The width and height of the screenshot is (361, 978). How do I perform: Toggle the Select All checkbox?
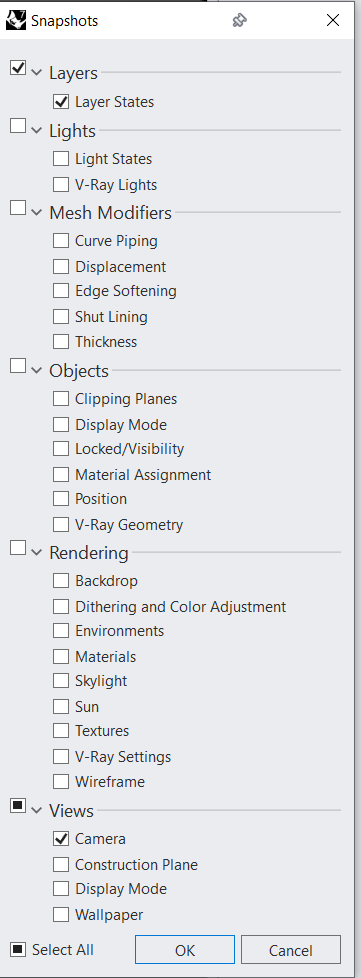pyautogui.click(x=18, y=949)
